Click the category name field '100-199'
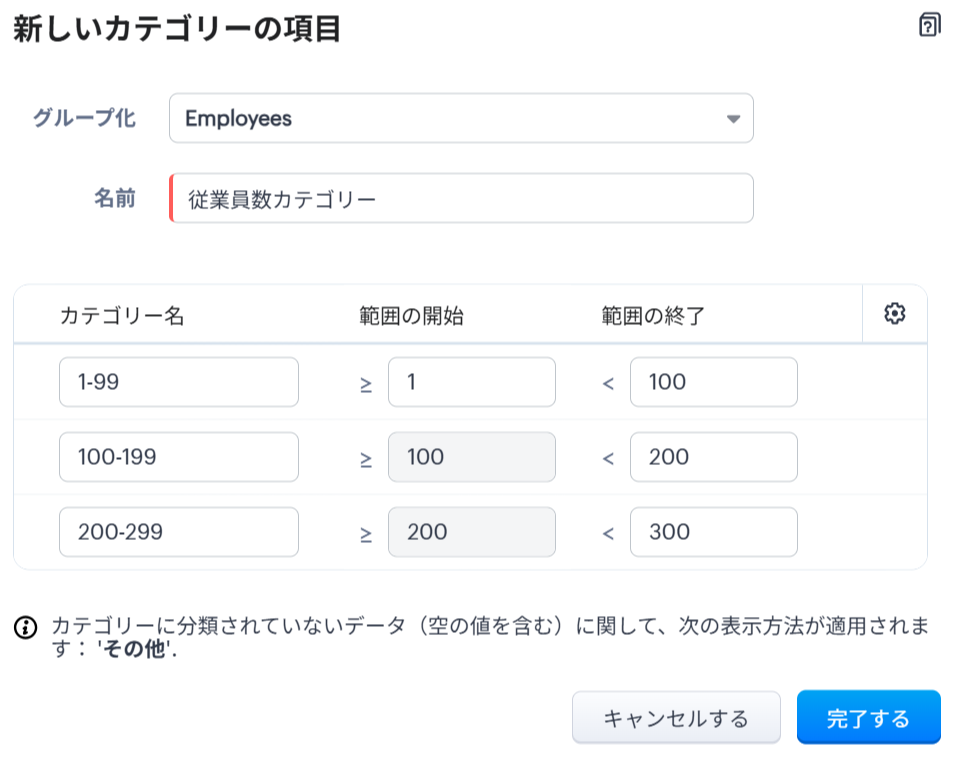Image resolution: width=966 pixels, height=757 pixels. tap(179, 457)
